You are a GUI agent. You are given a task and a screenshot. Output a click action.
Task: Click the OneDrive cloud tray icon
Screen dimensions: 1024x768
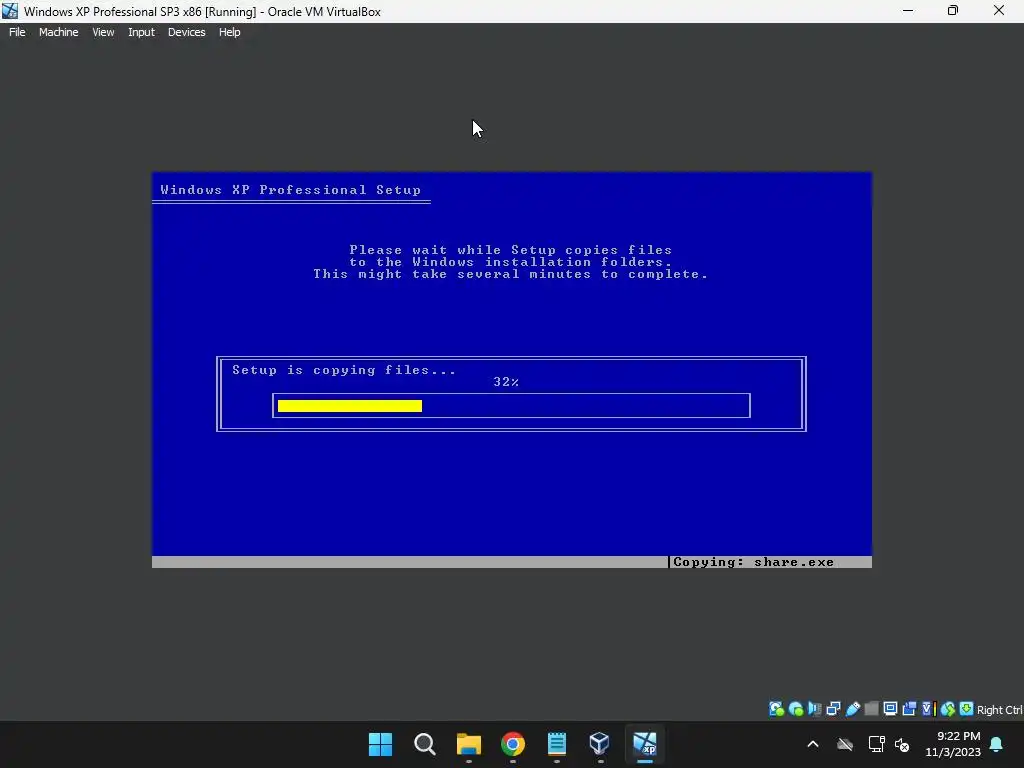point(845,744)
